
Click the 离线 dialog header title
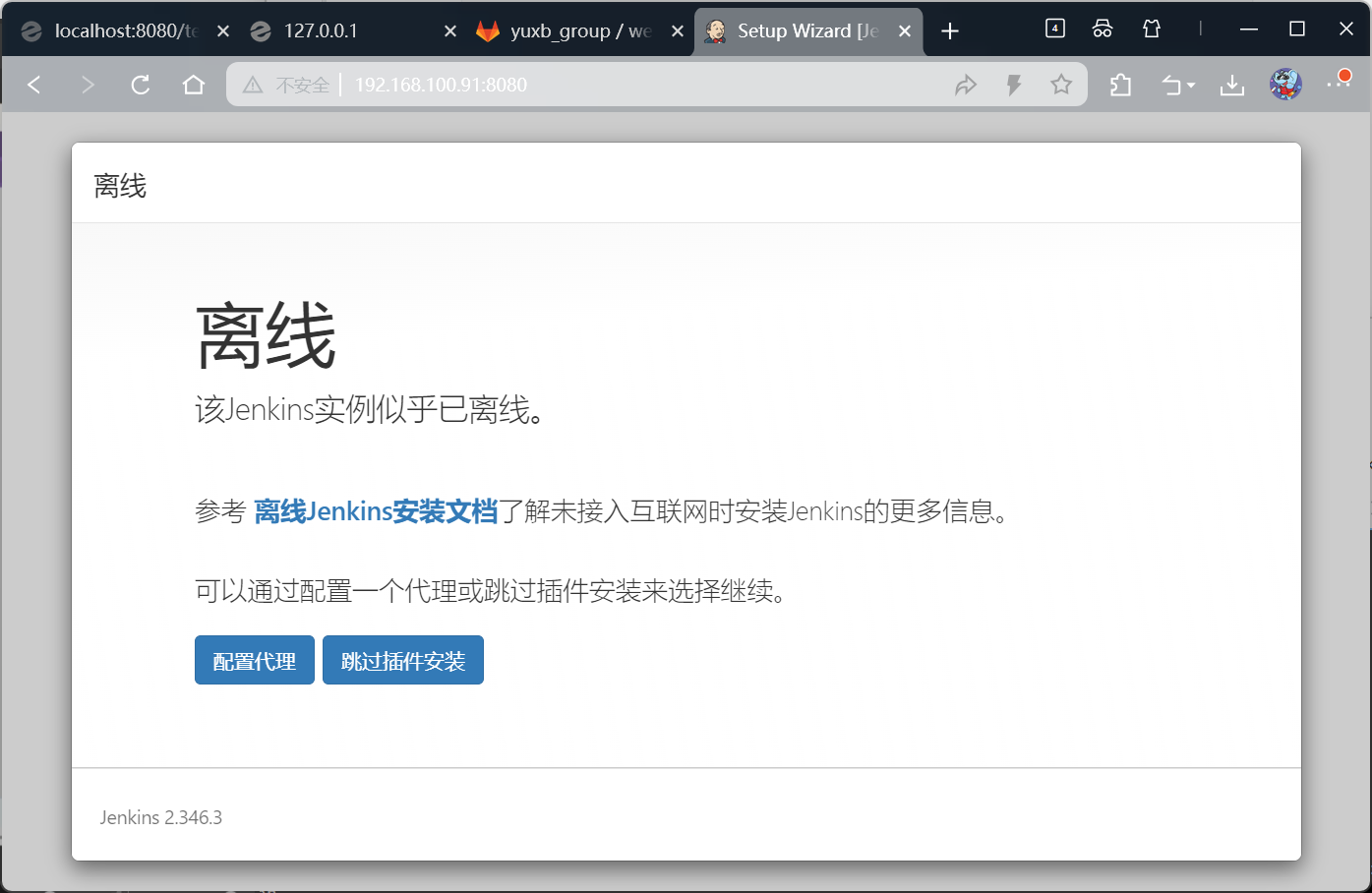pyautogui.click(x=120, y=186)
